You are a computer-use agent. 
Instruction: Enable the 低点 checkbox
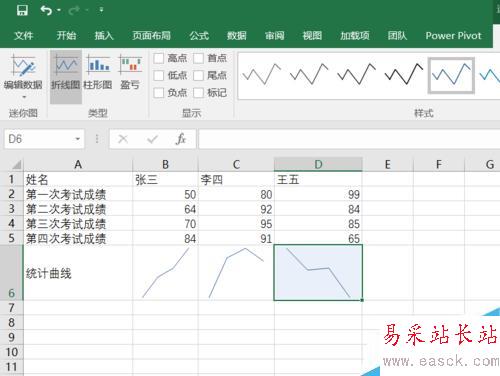(x=159, y=75)
